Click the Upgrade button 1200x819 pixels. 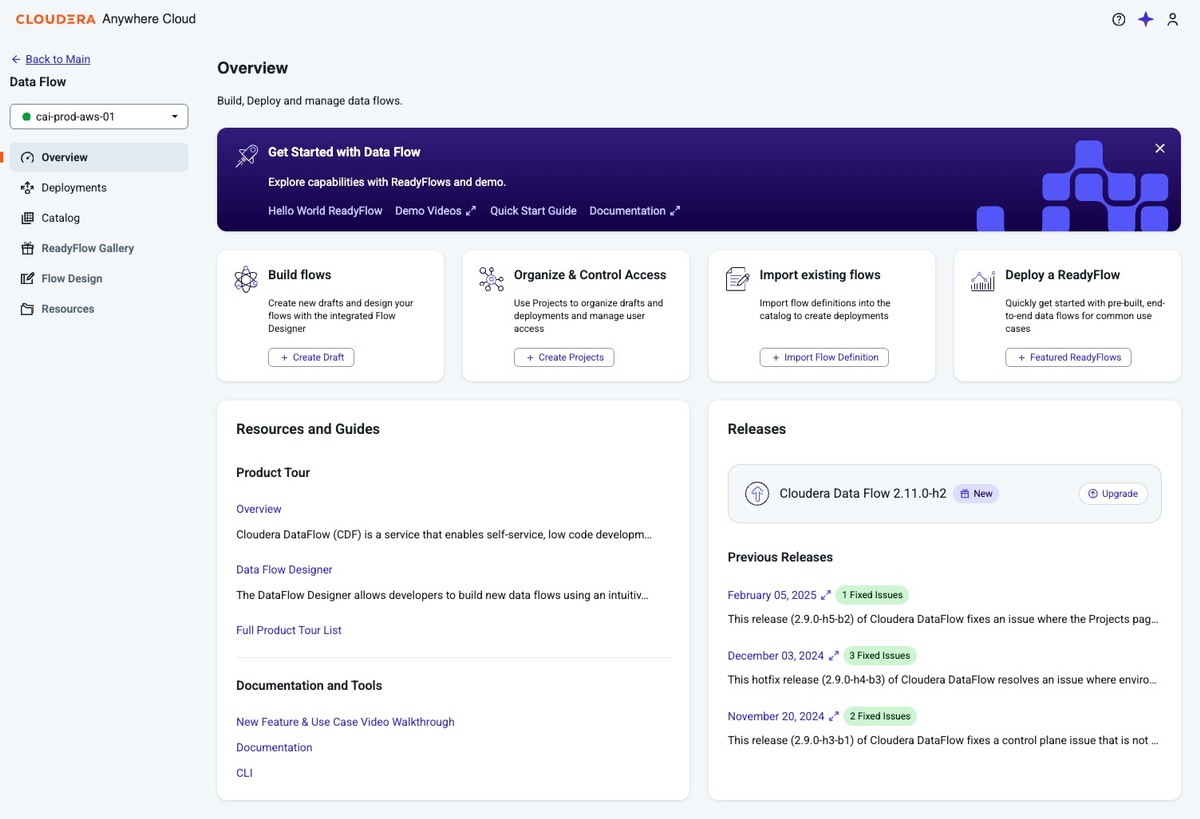1113,493
